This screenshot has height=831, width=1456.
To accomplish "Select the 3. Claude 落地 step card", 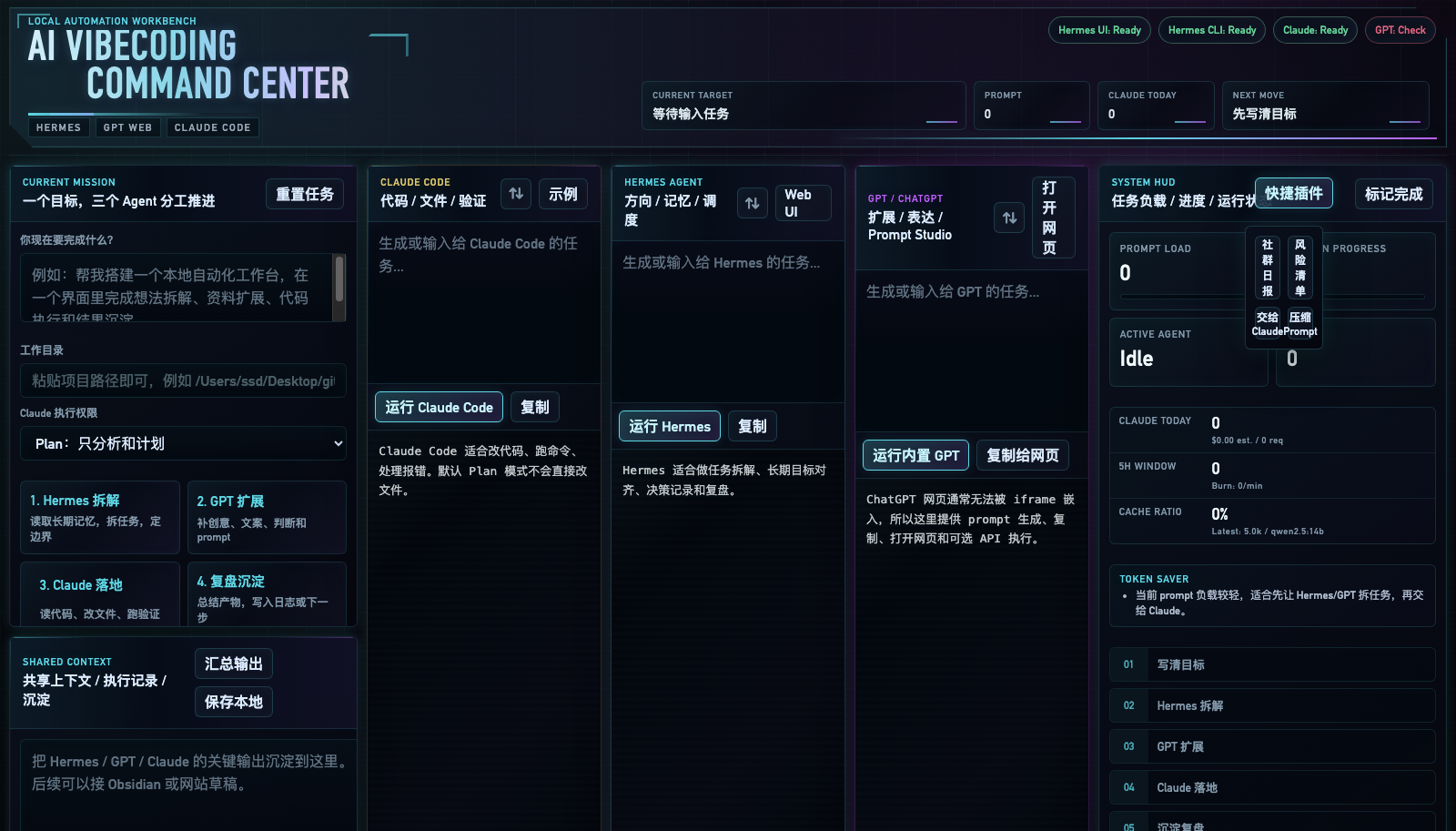I will 100,594.
